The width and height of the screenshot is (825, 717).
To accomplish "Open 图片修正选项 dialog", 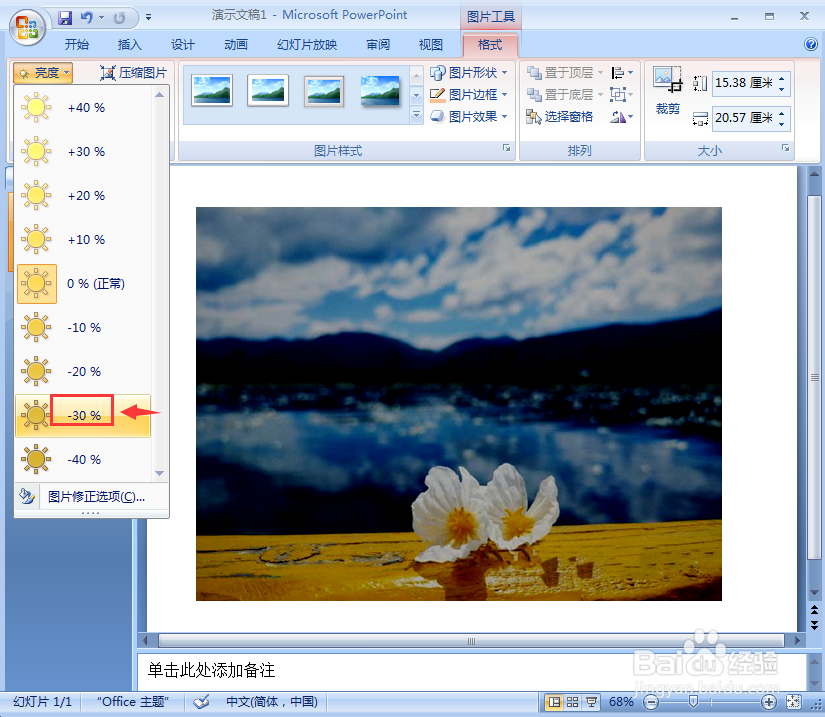I will click(92, 497).
